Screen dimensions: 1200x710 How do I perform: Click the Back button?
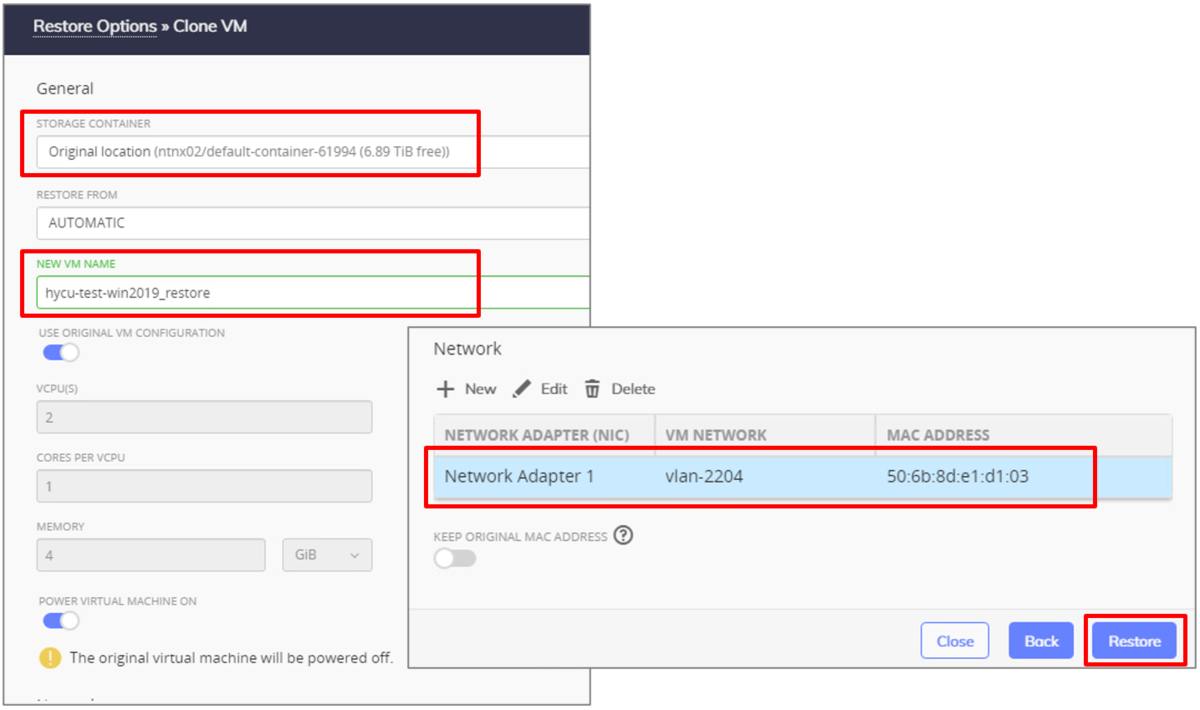click(x=1041, y=641)
